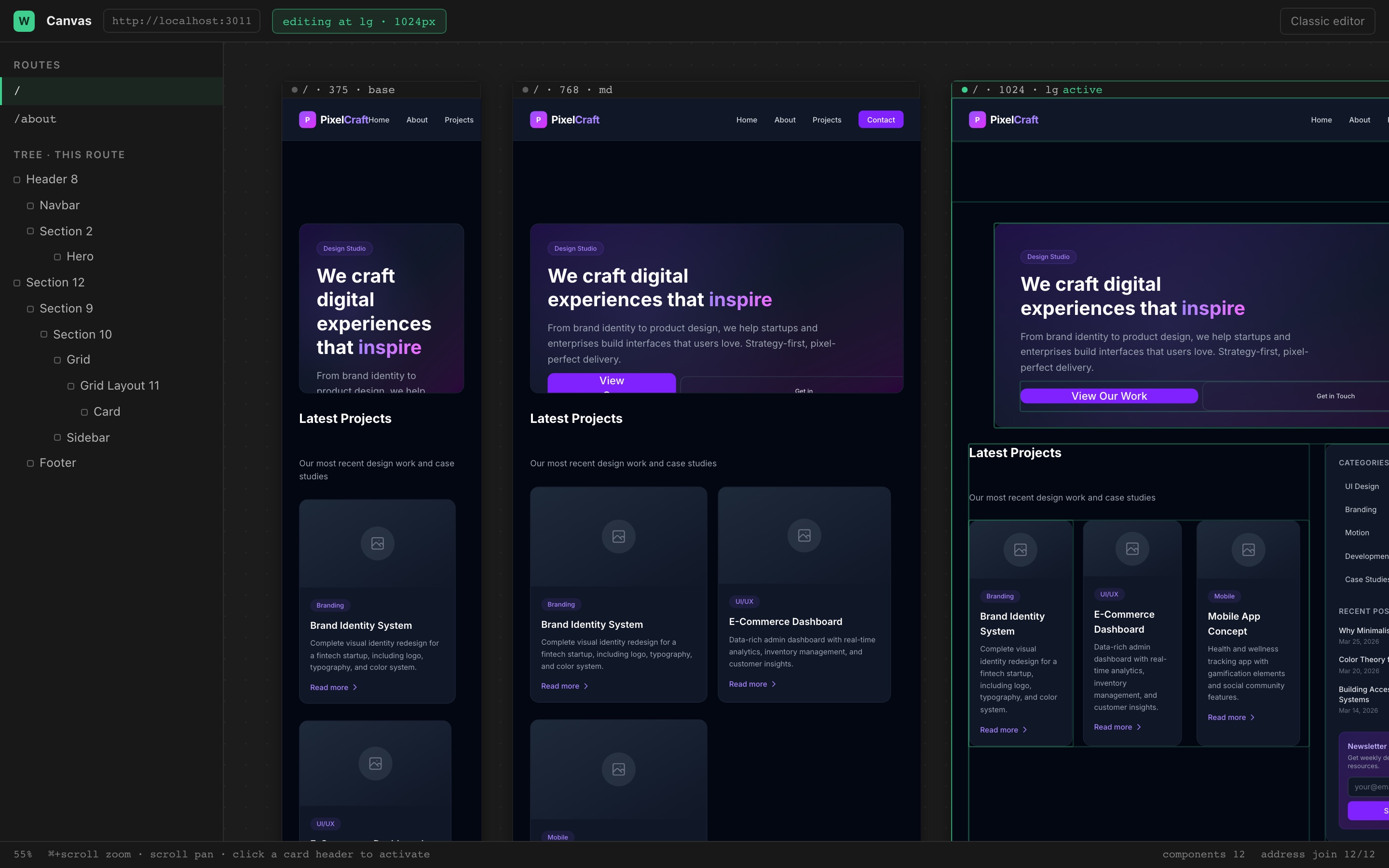Click the Design Studio badge in the 1024 frame
Image resolution: width=1389 pixels, height=868 pixels.
[1048, 257]
